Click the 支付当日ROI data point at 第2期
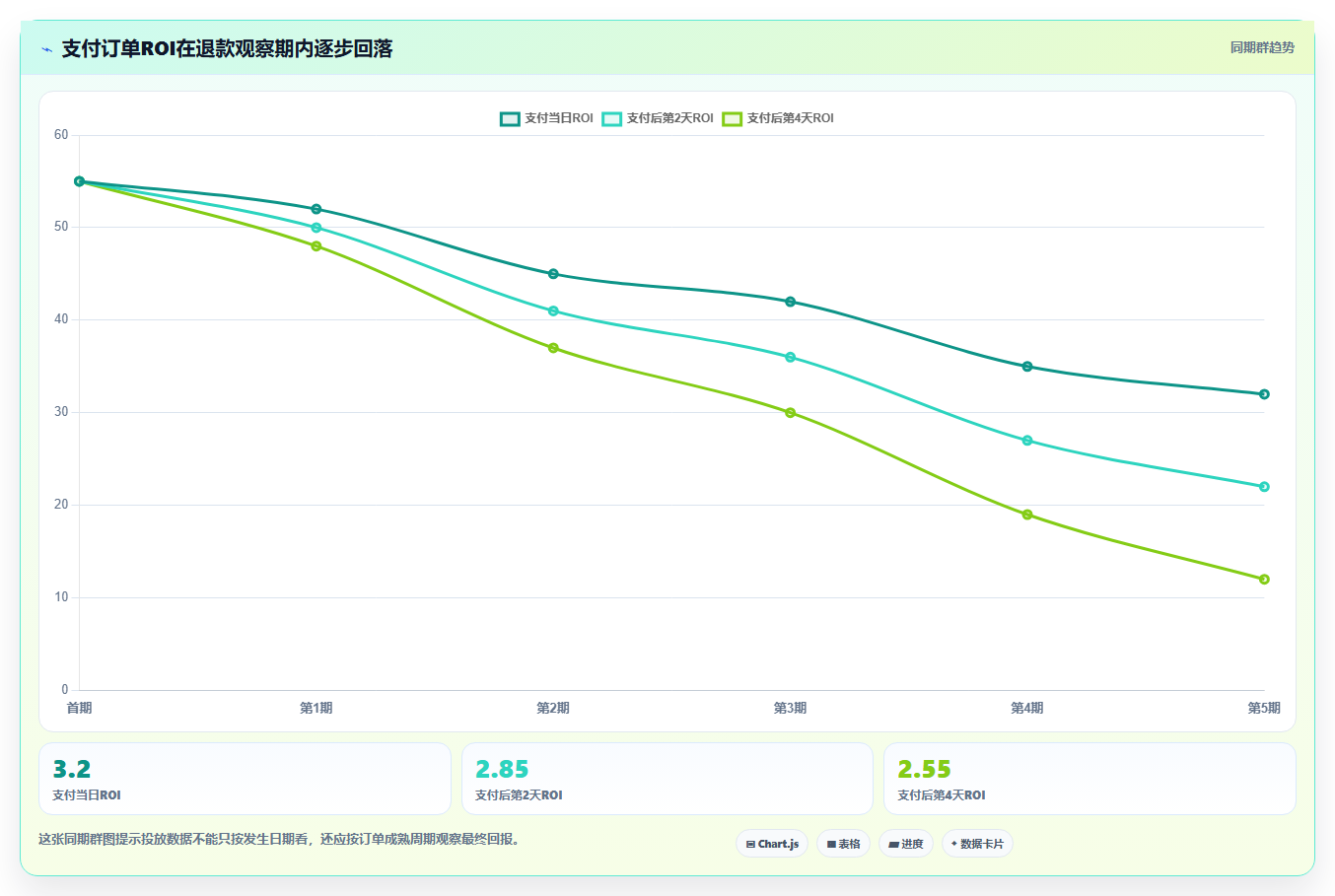The width and height of the screenshot is (1335, 896). point(553,274)
